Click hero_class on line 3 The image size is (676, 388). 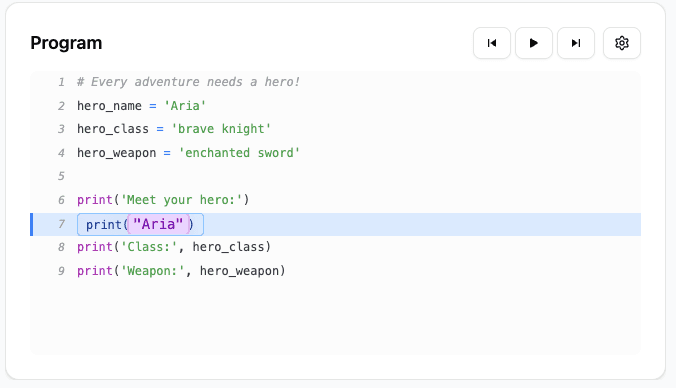[x=113, y=129]
